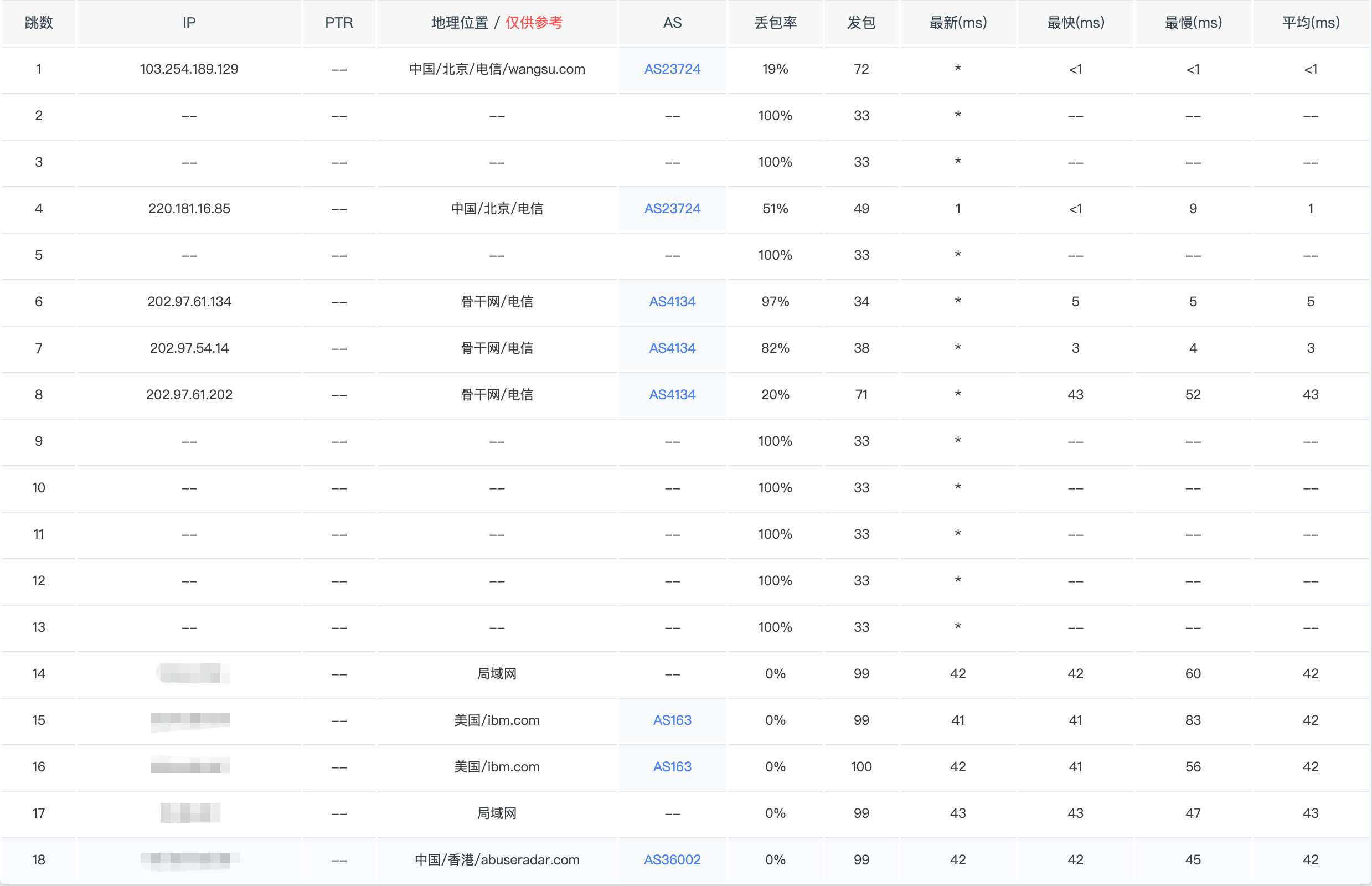1372x886 pixels.
Task: Select IP address 103.254.189.129 cell
Action: [x=189, y=69]
